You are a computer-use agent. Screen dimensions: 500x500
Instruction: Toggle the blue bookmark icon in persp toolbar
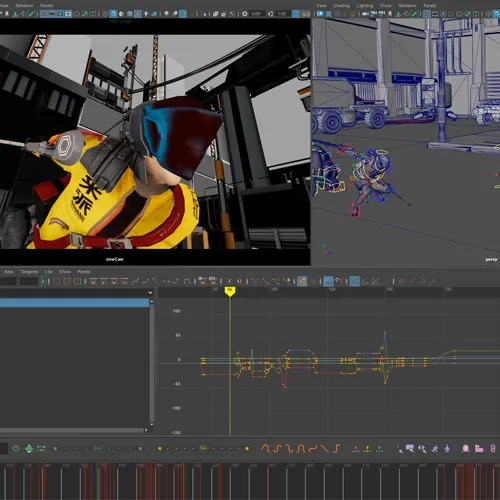[320, 14]
